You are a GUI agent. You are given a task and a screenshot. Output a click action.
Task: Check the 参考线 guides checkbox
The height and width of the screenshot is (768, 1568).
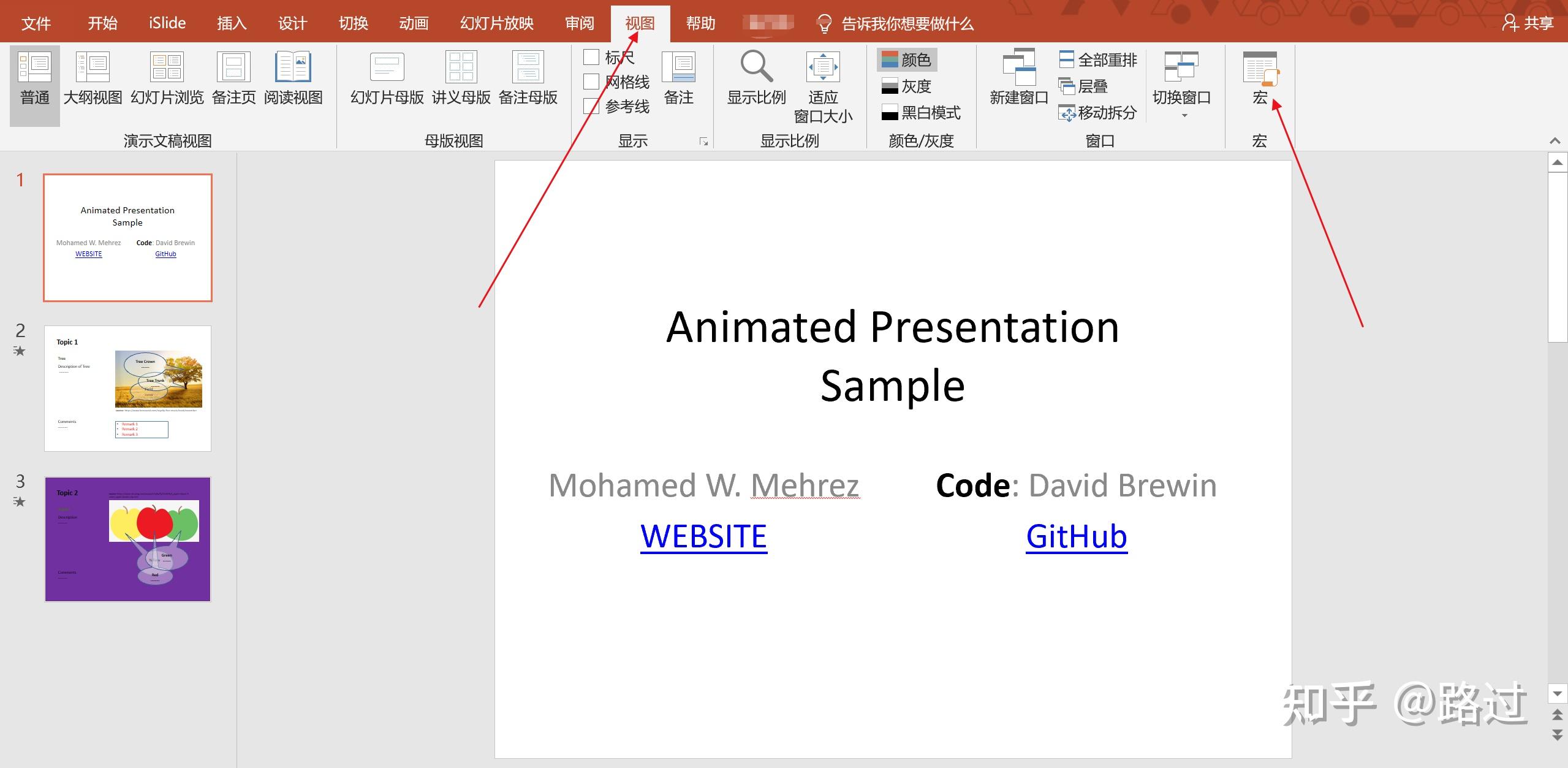pos(591,107)
